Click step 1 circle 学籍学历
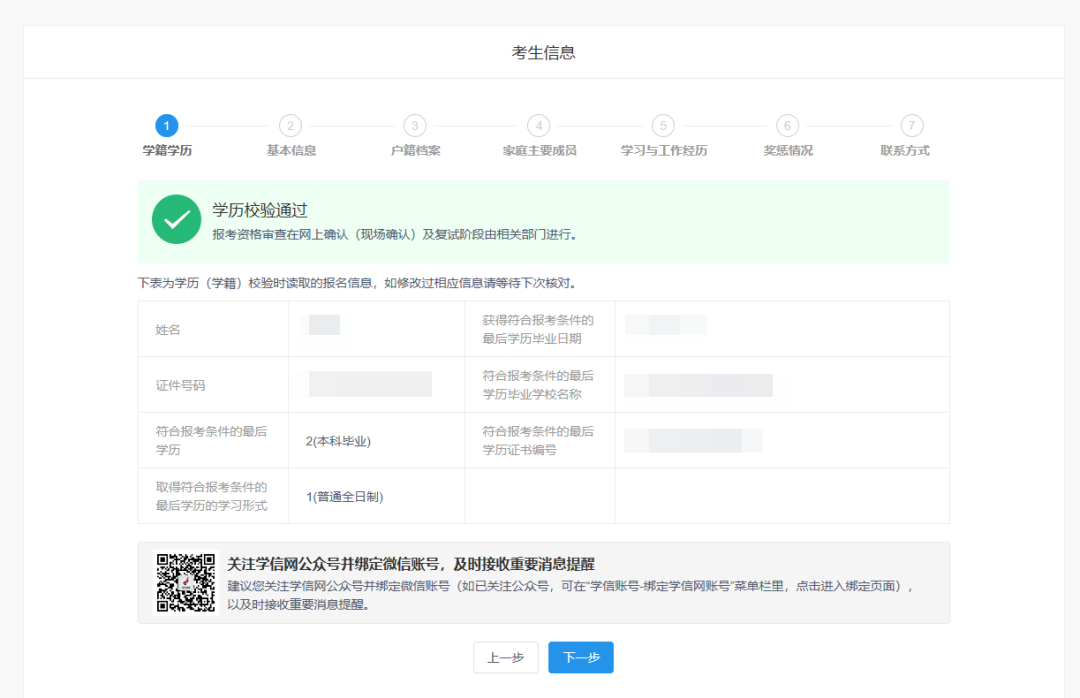This screenshot has width=1080, height=698. pyautogui.click(x=167, y=125)
